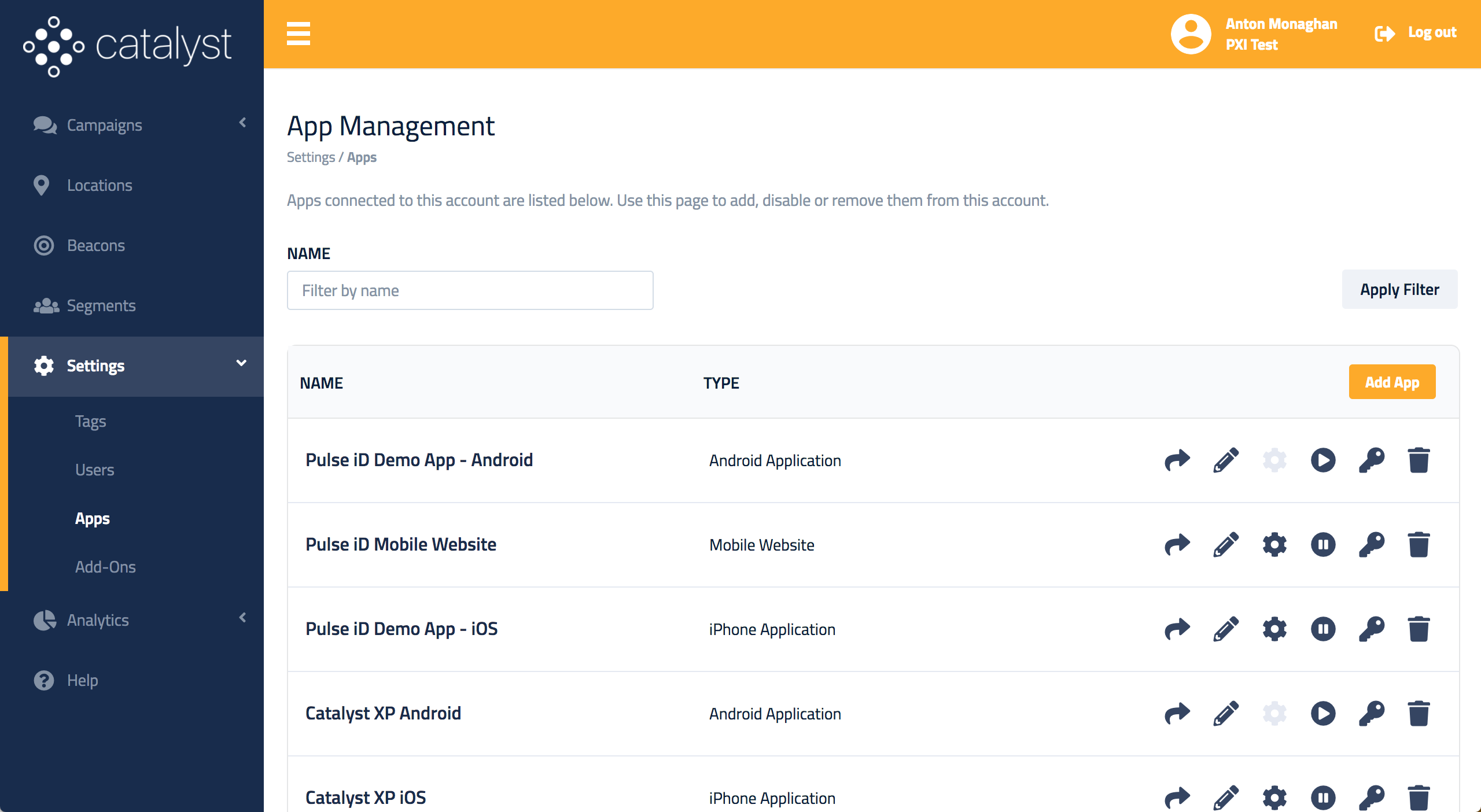Click the Log out icon
Screen dimensions: 1481x812
click(x=1384, y=34)
